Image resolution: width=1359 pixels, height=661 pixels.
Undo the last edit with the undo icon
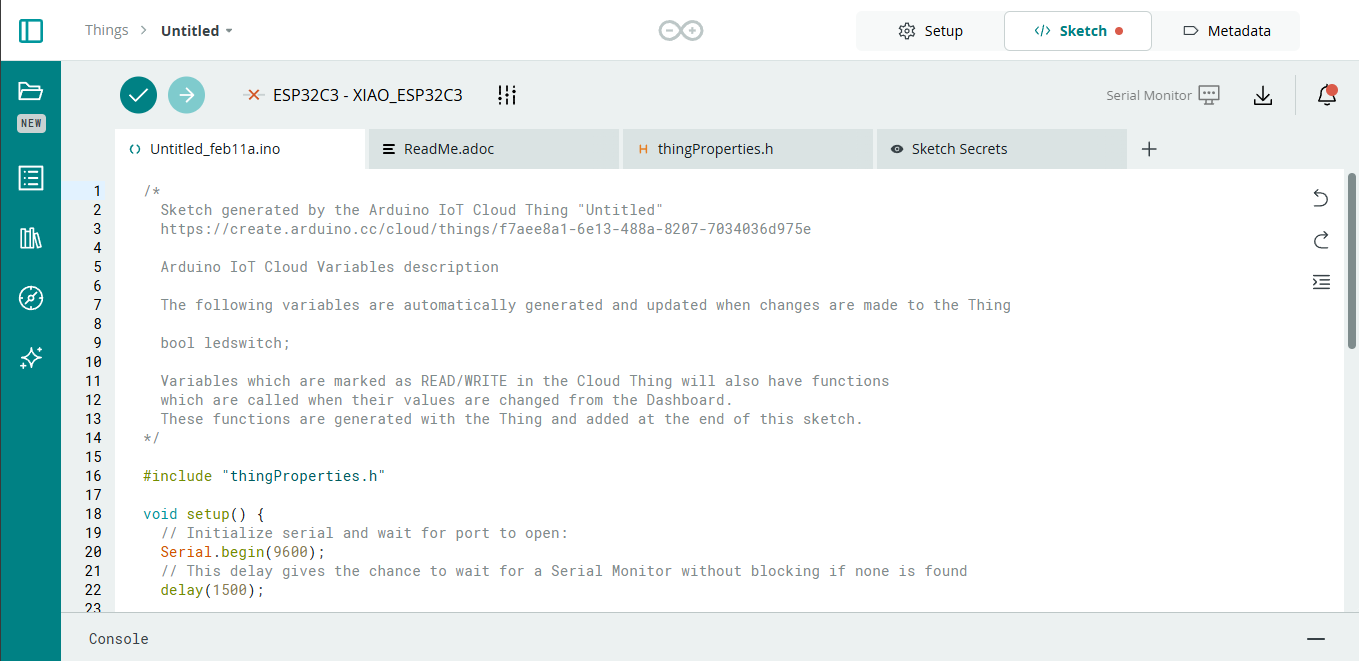coord(1321,198)
